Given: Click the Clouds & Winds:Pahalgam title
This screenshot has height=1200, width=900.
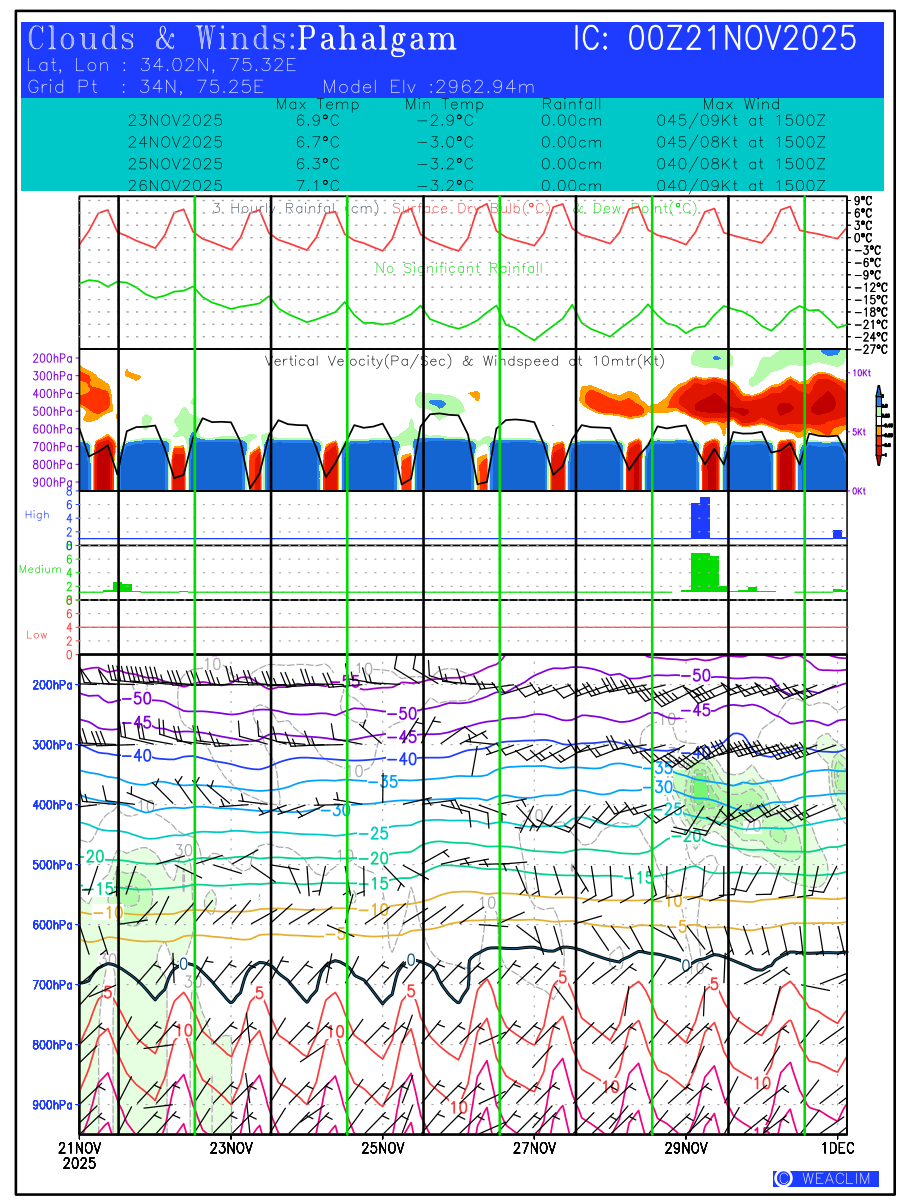Looking at the screenshot, I should pyautogui.click(x=242, y=39).
